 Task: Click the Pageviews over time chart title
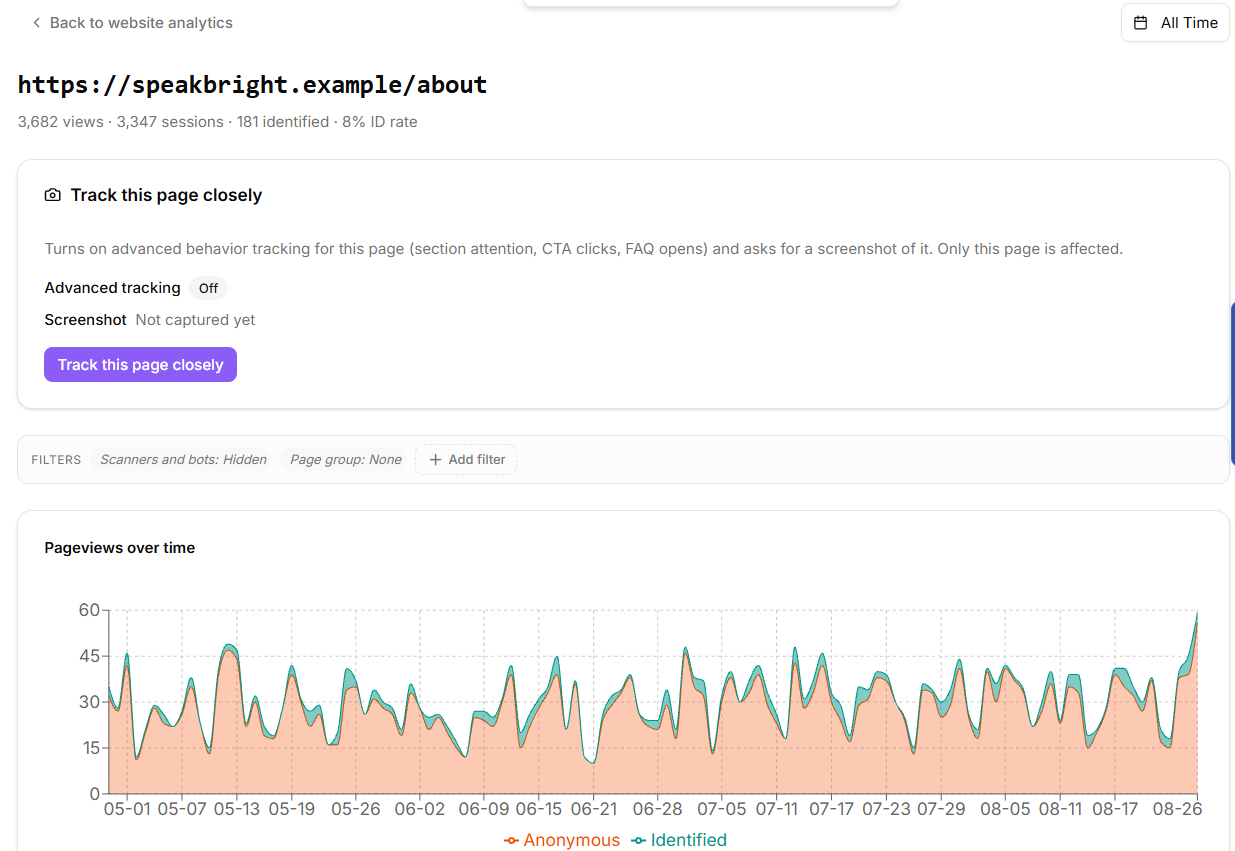click(120, 548)
